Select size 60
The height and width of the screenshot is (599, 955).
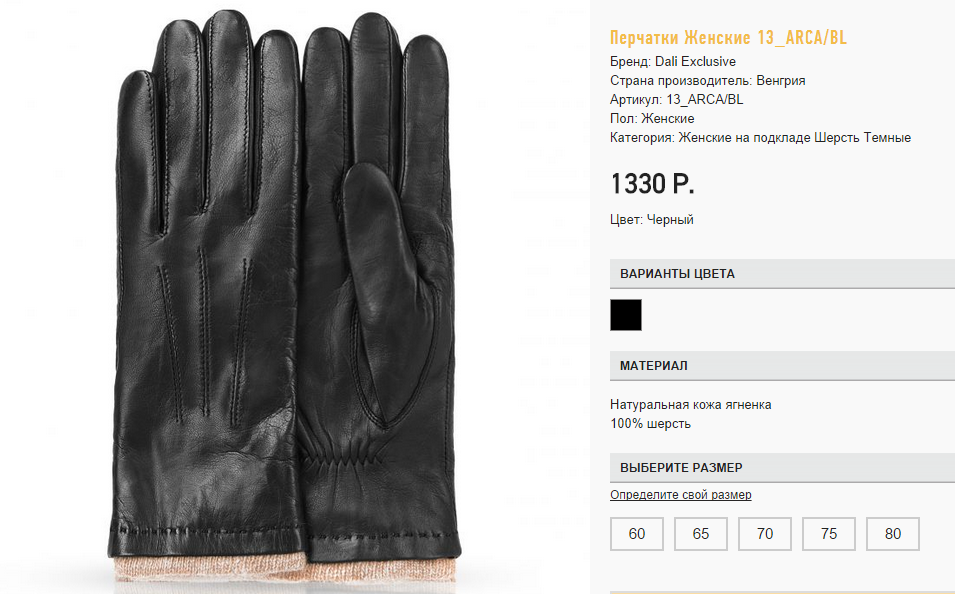[x=636, y=534]
